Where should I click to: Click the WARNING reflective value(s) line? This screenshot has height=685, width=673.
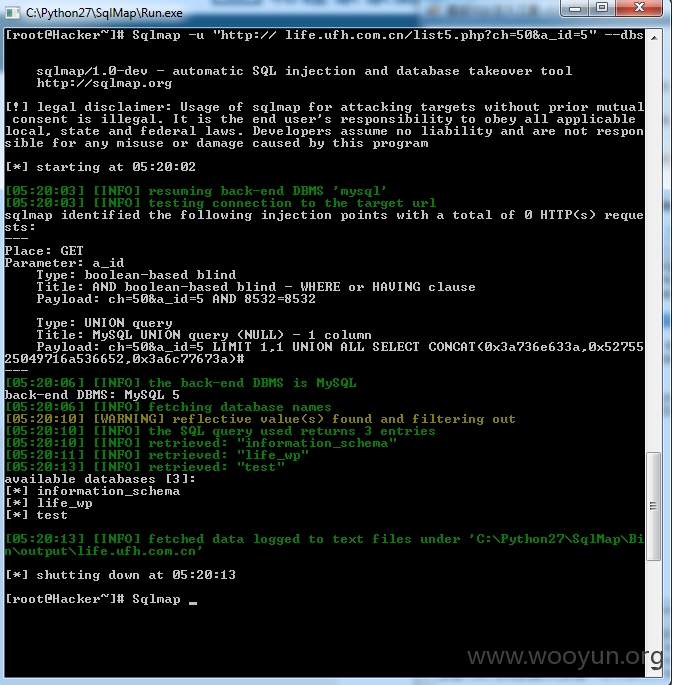click(x=260, y=419)
